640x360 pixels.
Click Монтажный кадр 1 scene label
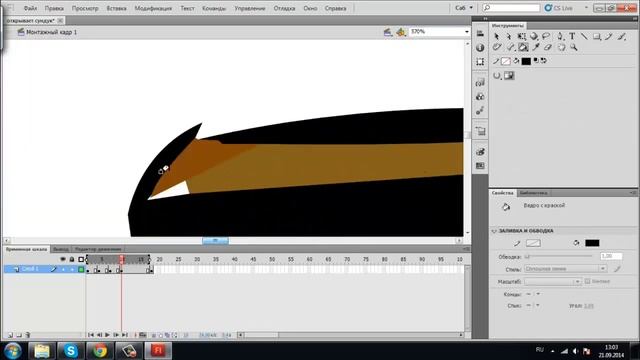(x=51, y=32)
